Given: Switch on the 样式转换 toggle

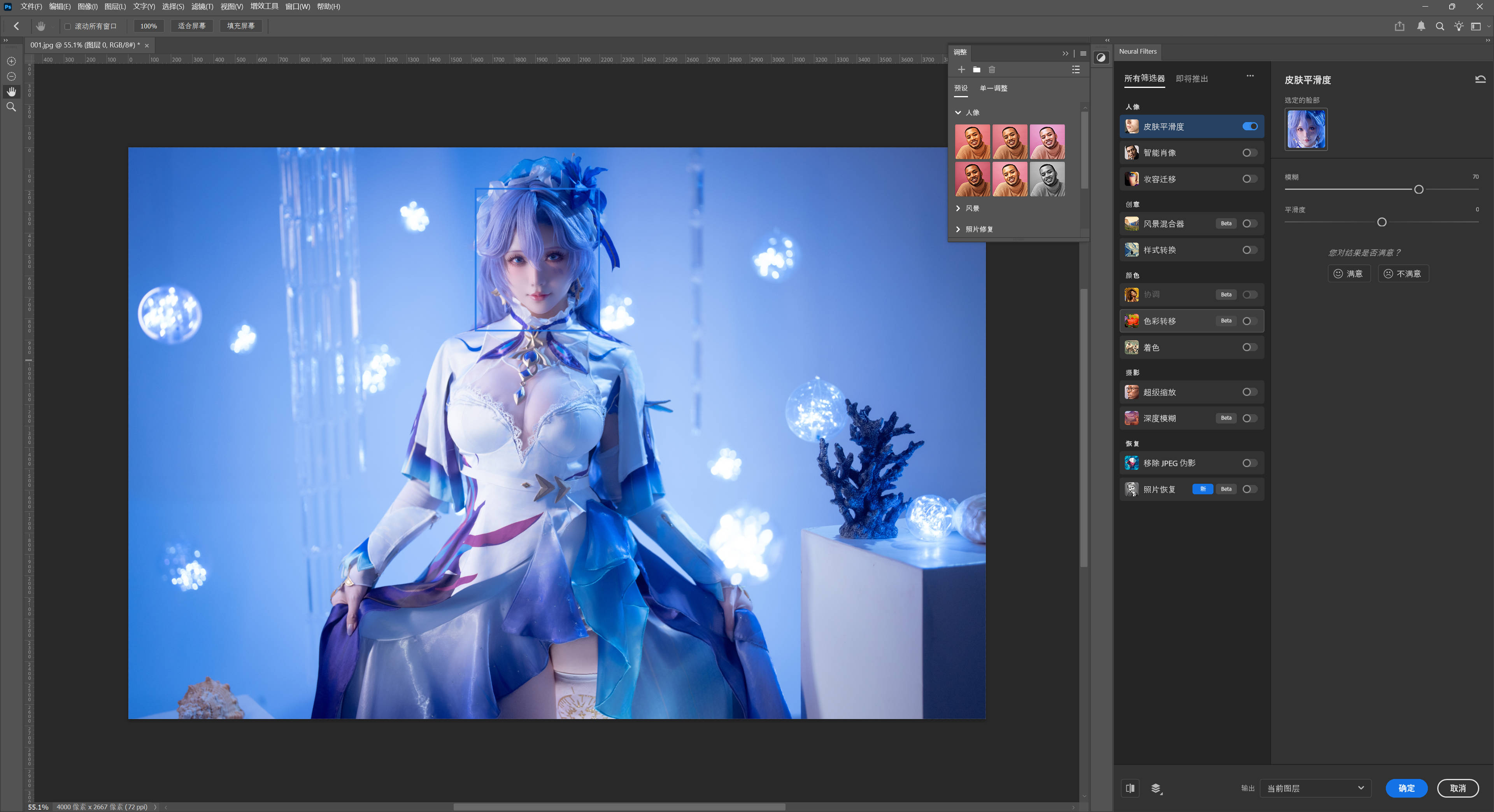Looking at the screenshot, I should (x=1250, y=250).
